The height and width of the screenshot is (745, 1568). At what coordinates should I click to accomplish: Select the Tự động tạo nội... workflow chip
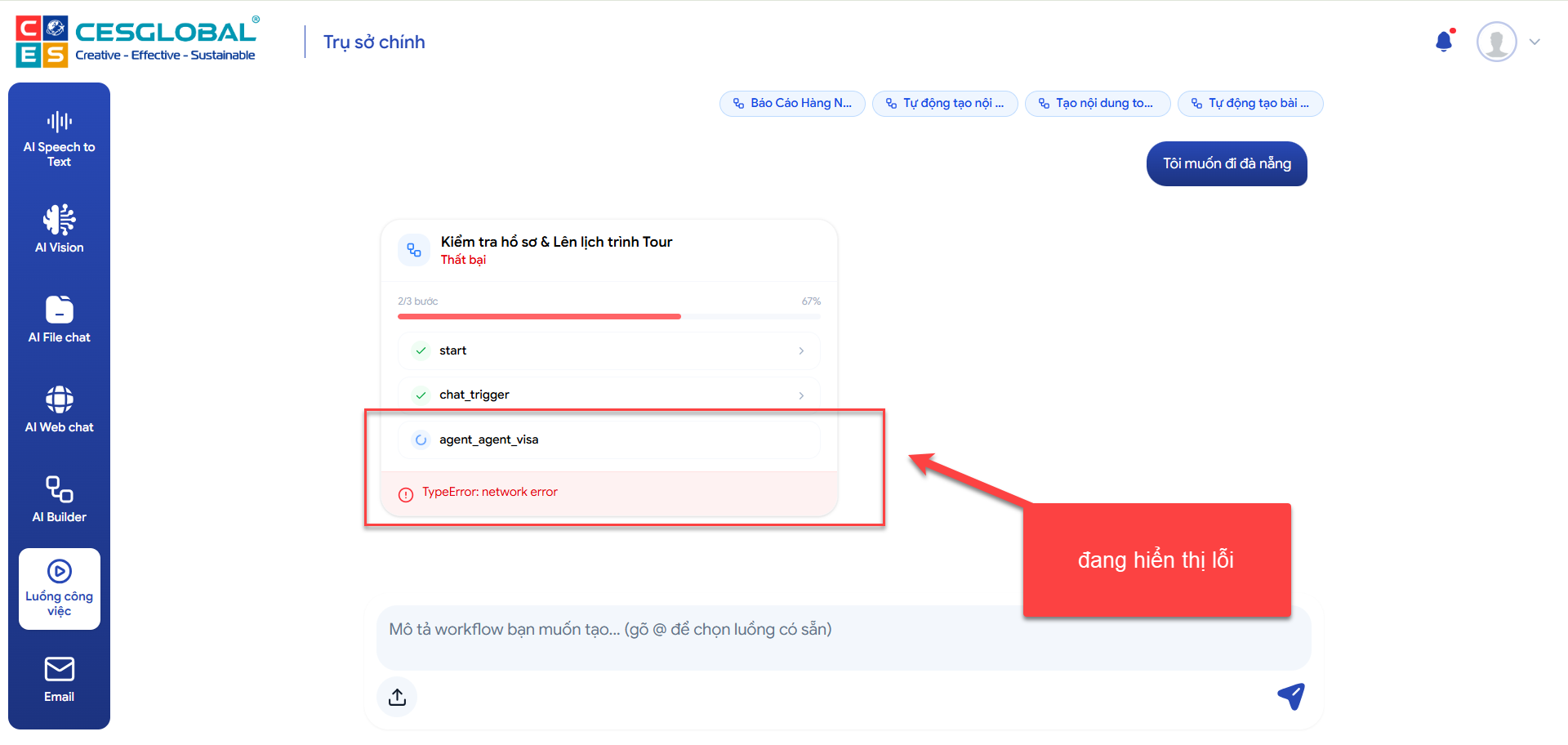point(945,104)
